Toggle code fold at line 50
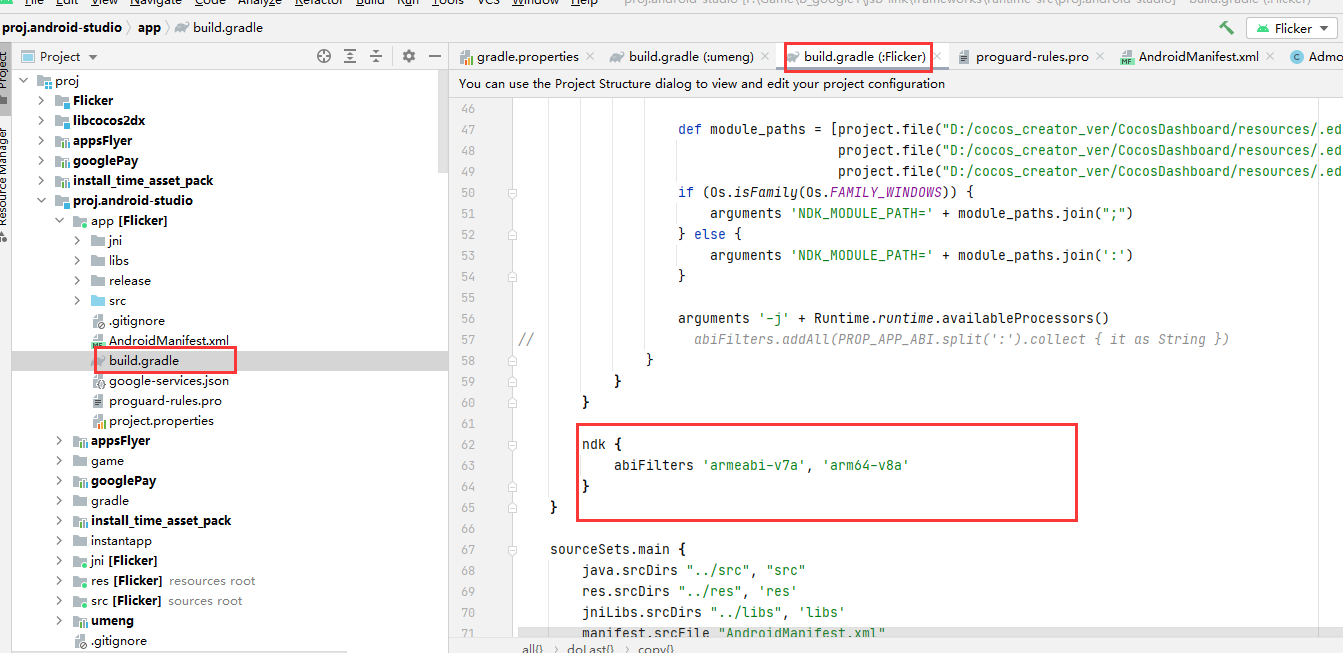Viewport: 1343px width, 653px height. 512,192
